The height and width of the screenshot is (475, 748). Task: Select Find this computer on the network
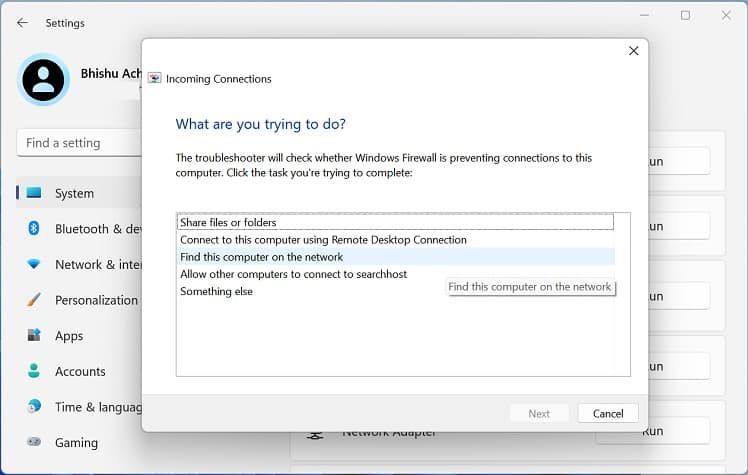tap(395, 257)
